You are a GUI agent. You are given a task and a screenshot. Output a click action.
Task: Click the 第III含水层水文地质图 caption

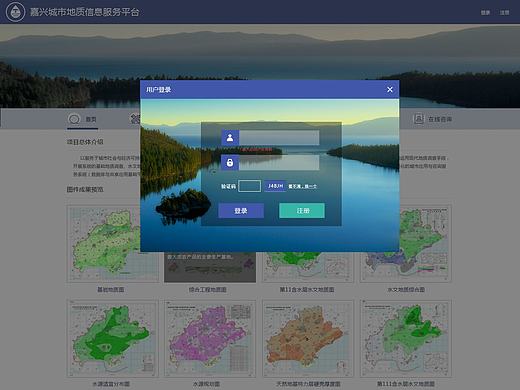(406, 384)
